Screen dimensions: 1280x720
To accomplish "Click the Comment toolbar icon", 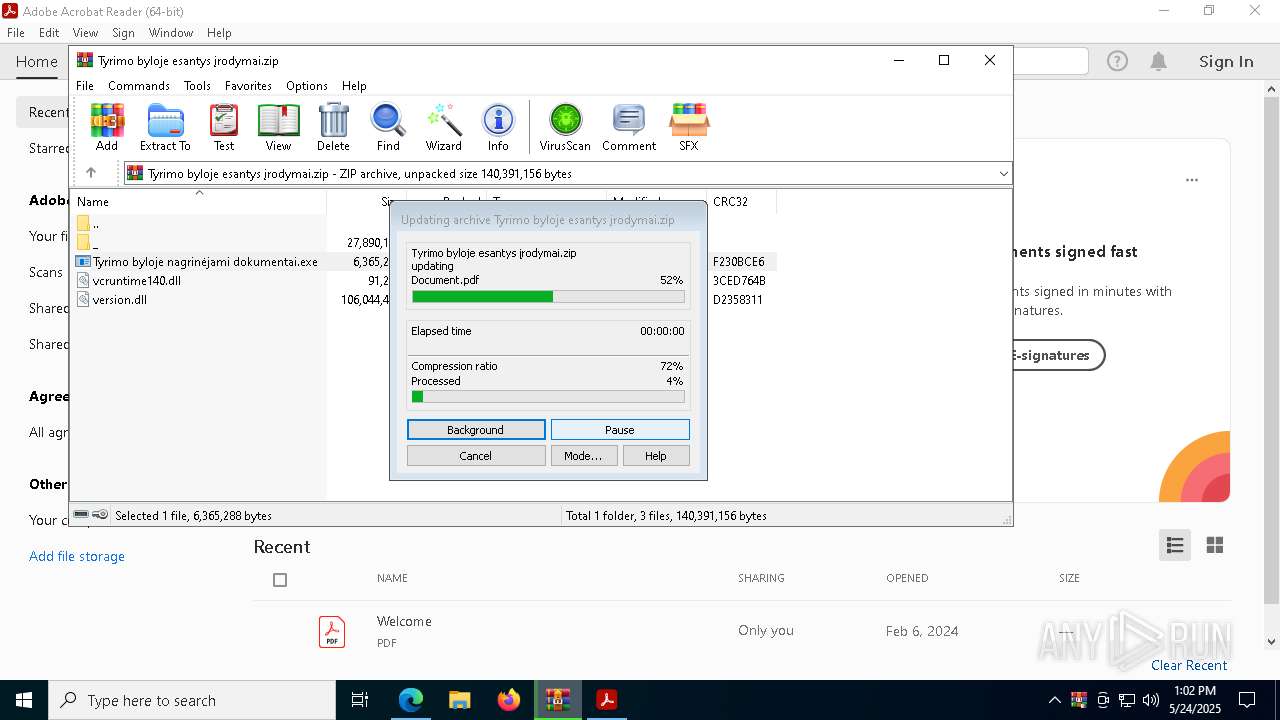I will [x=629, y=127].
